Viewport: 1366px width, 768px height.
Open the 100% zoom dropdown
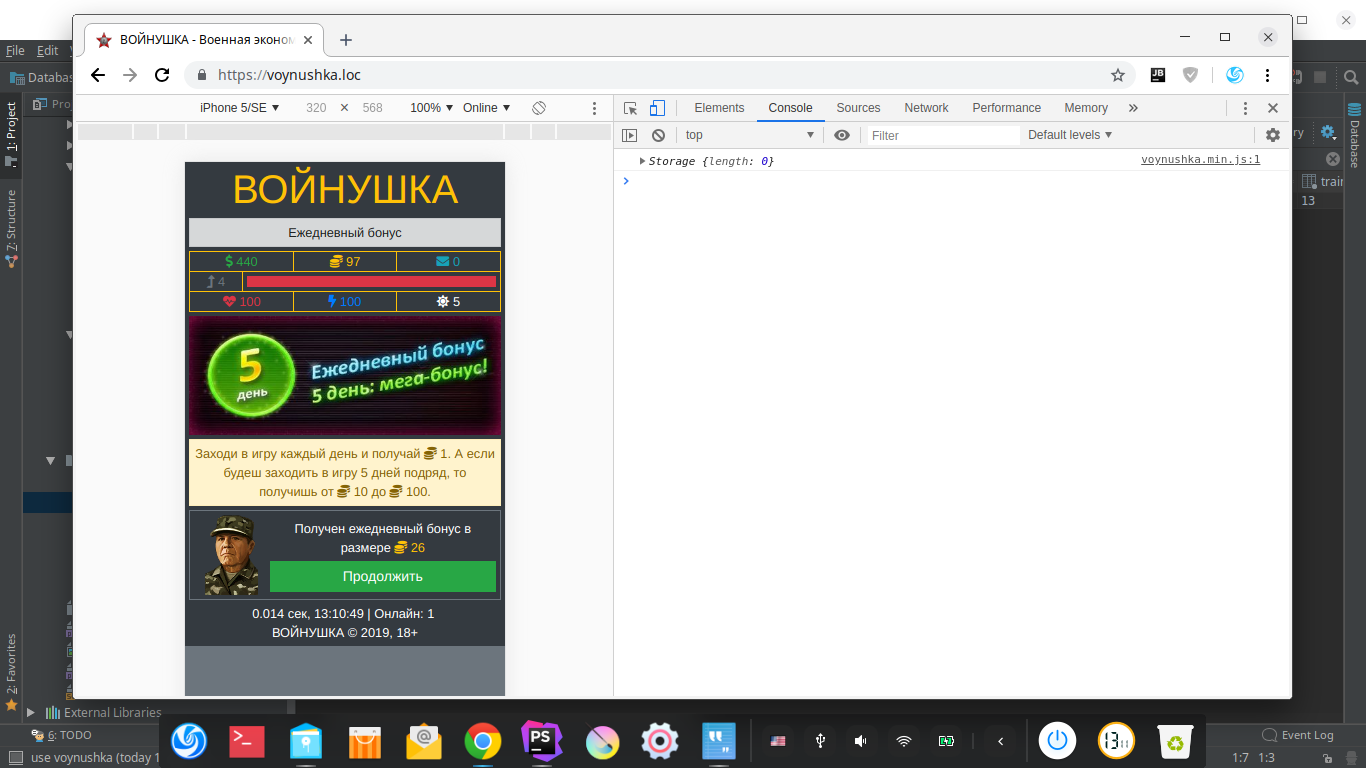click(431, 108)
